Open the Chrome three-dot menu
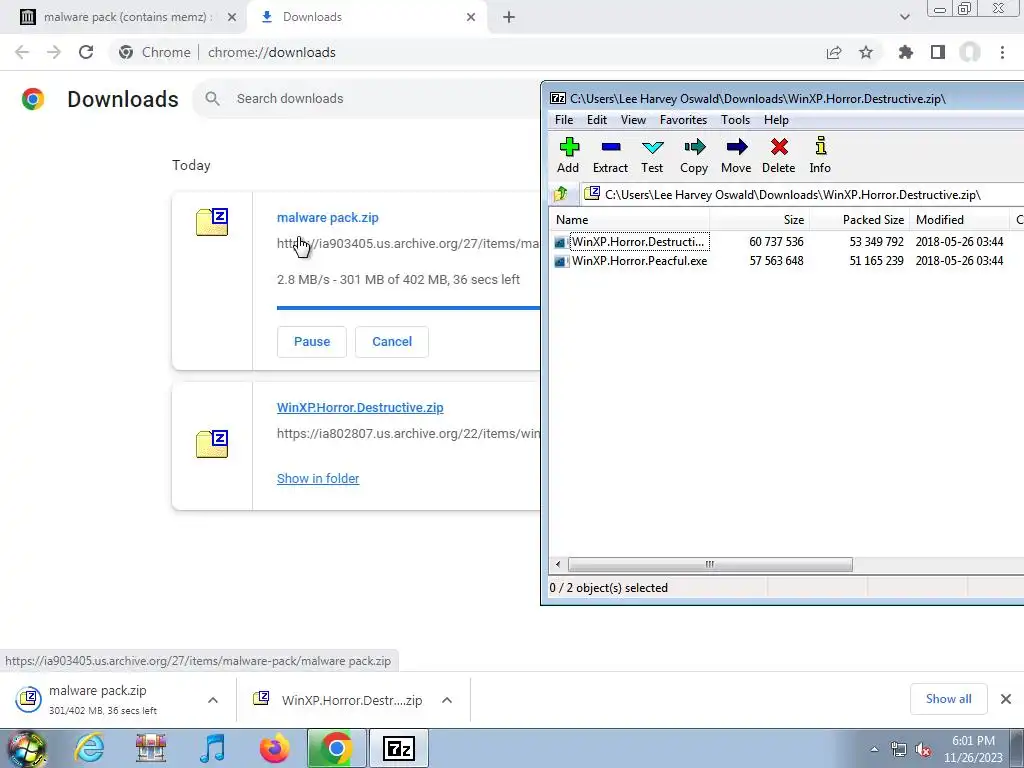Viewport: 1024px width, 768px height. (x=1002, y=52)
